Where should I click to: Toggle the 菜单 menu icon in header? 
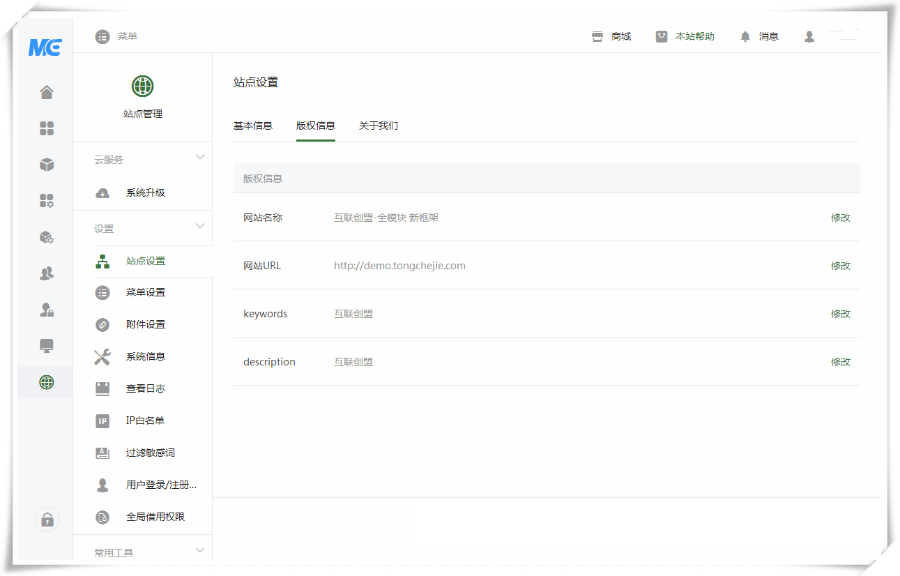102,37
